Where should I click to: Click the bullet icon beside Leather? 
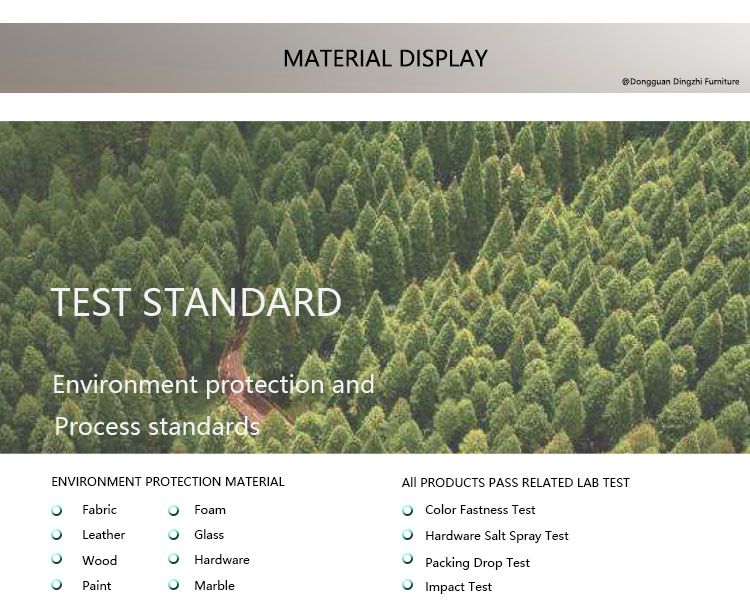click(57, 534)
